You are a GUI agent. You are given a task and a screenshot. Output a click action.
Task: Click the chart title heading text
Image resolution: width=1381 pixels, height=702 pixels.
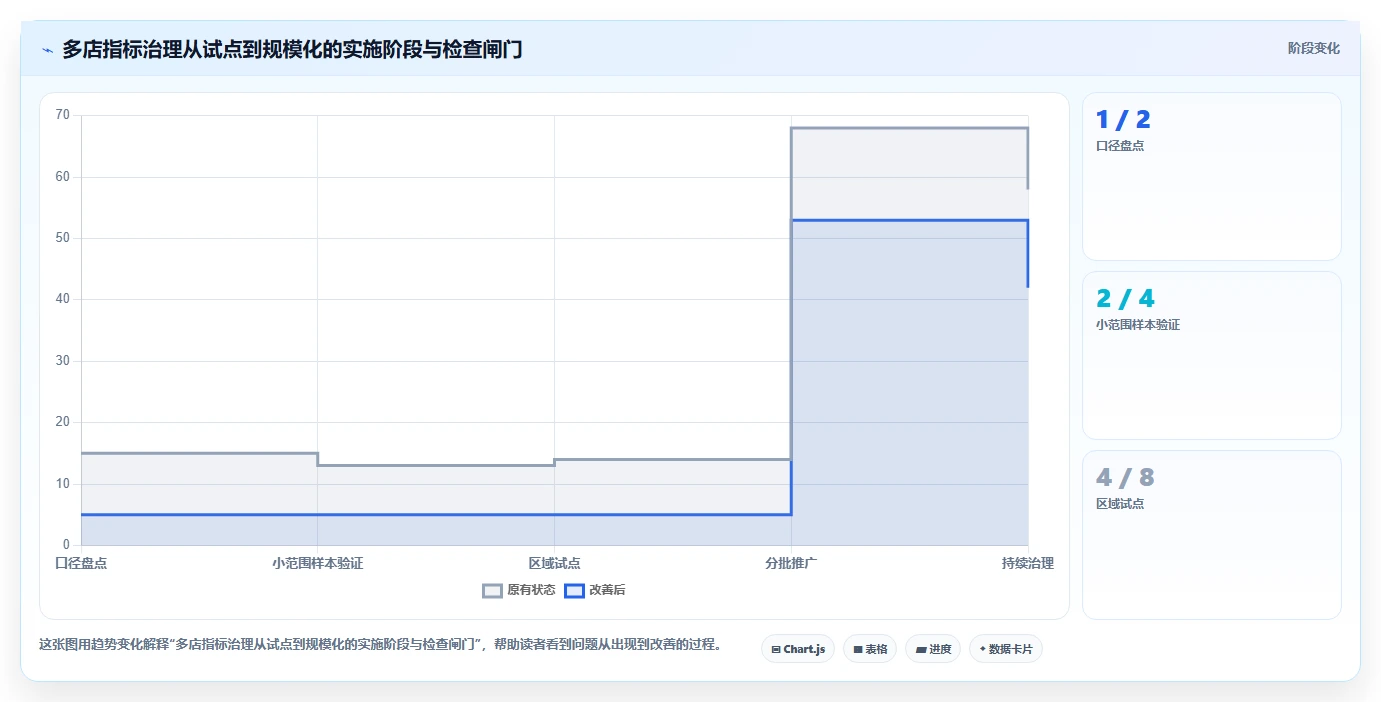292,49
